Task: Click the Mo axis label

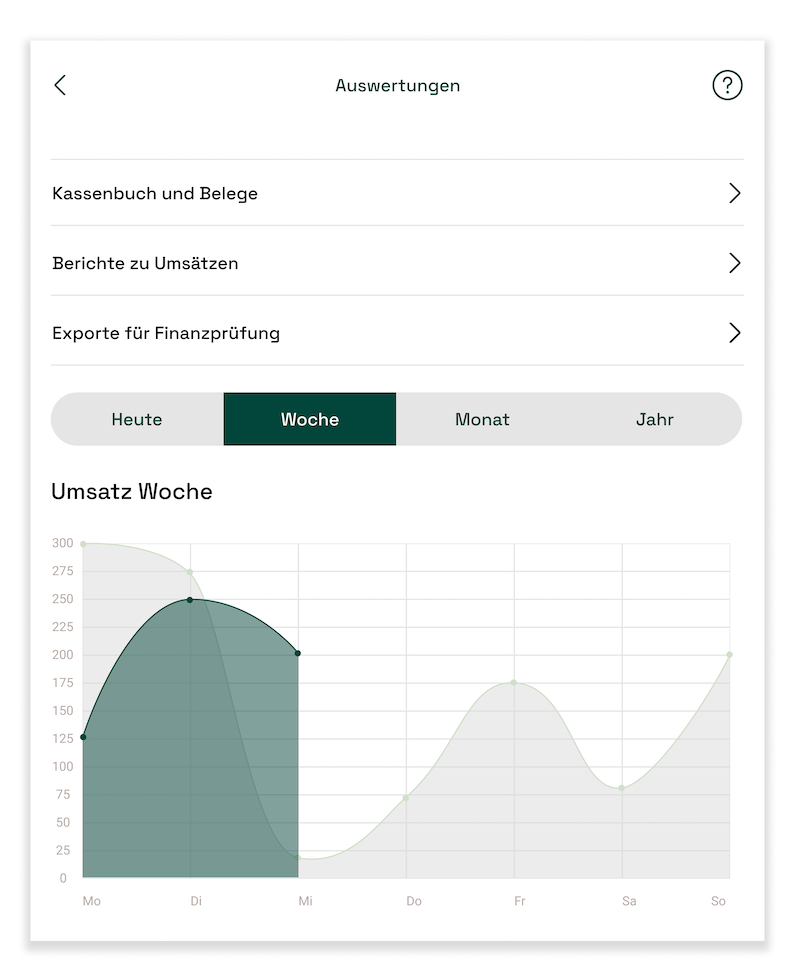Action: (92, 901)
